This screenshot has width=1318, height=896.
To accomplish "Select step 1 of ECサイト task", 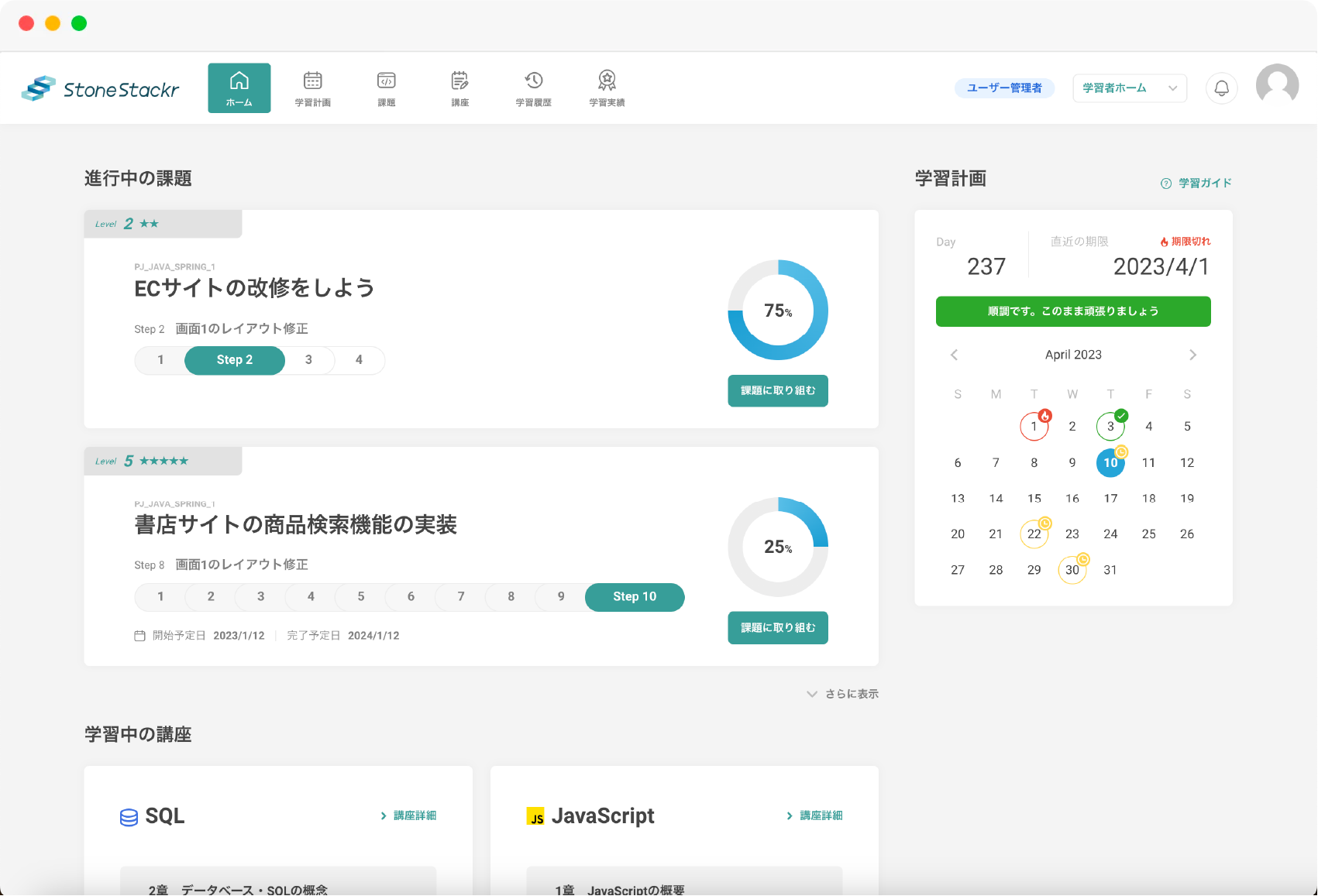I will click(x=160, y=360).
